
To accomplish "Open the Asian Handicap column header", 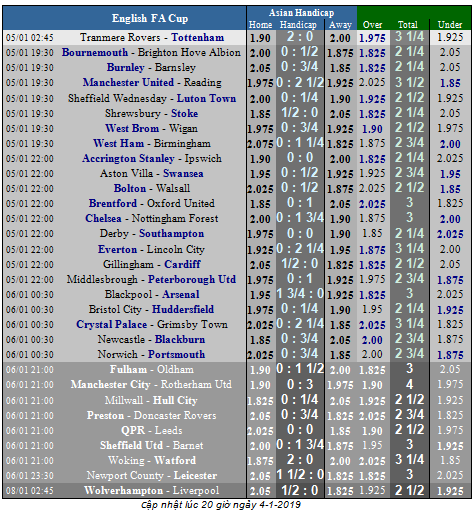I will (x=301, y=13).
